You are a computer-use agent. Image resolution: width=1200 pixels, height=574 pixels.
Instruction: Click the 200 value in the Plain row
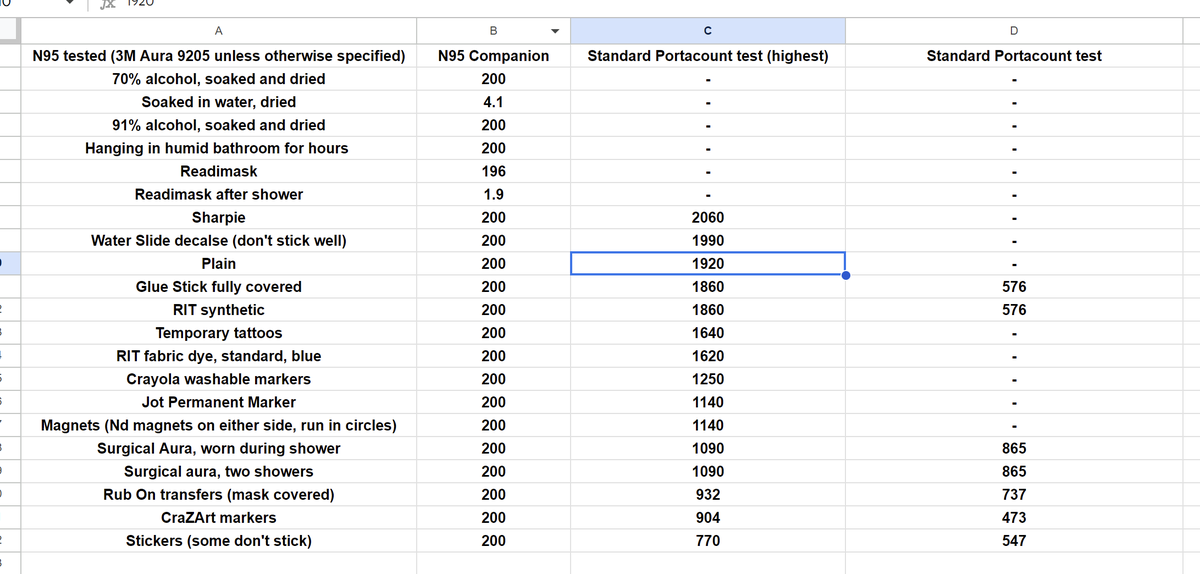click(494, 263)
